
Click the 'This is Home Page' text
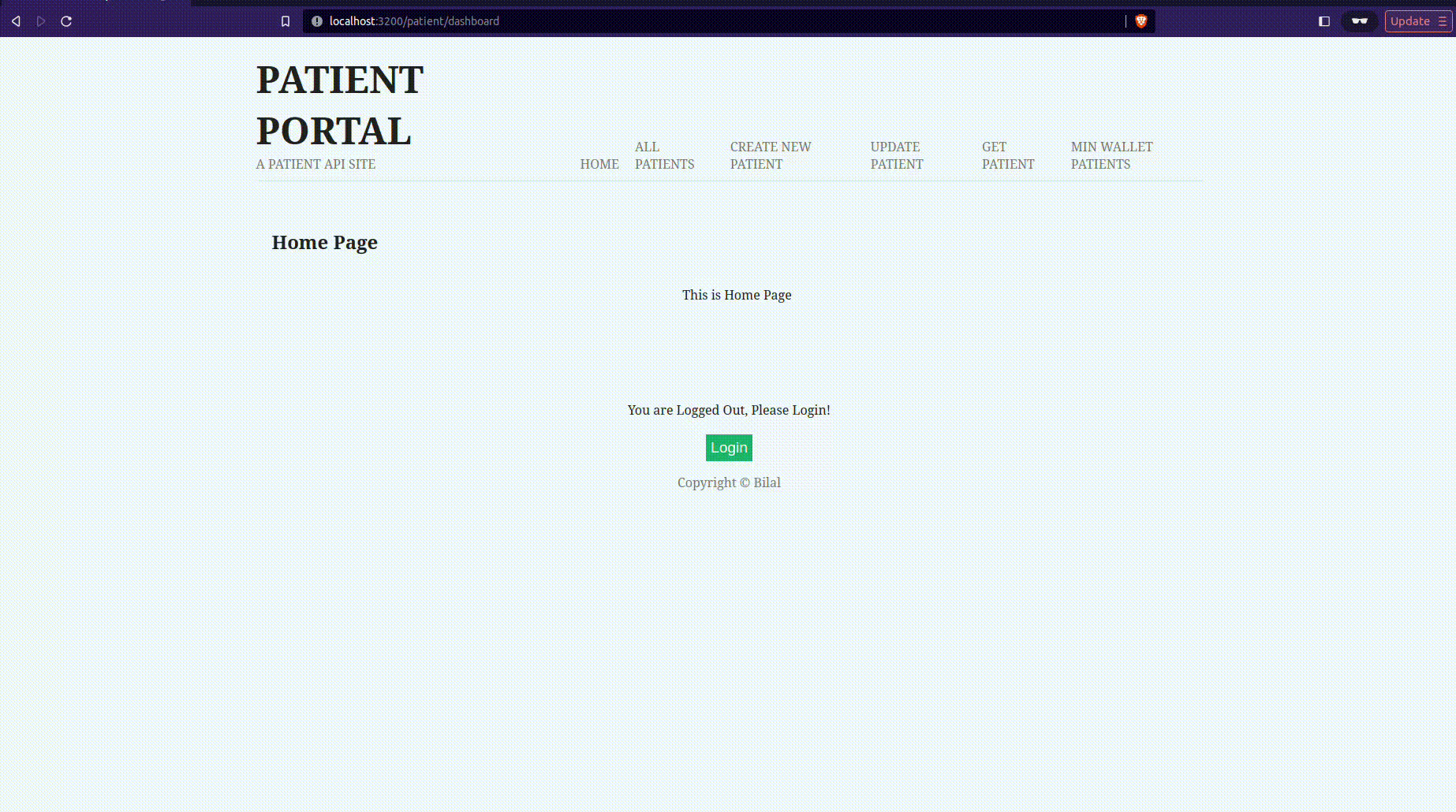[737, 295]
